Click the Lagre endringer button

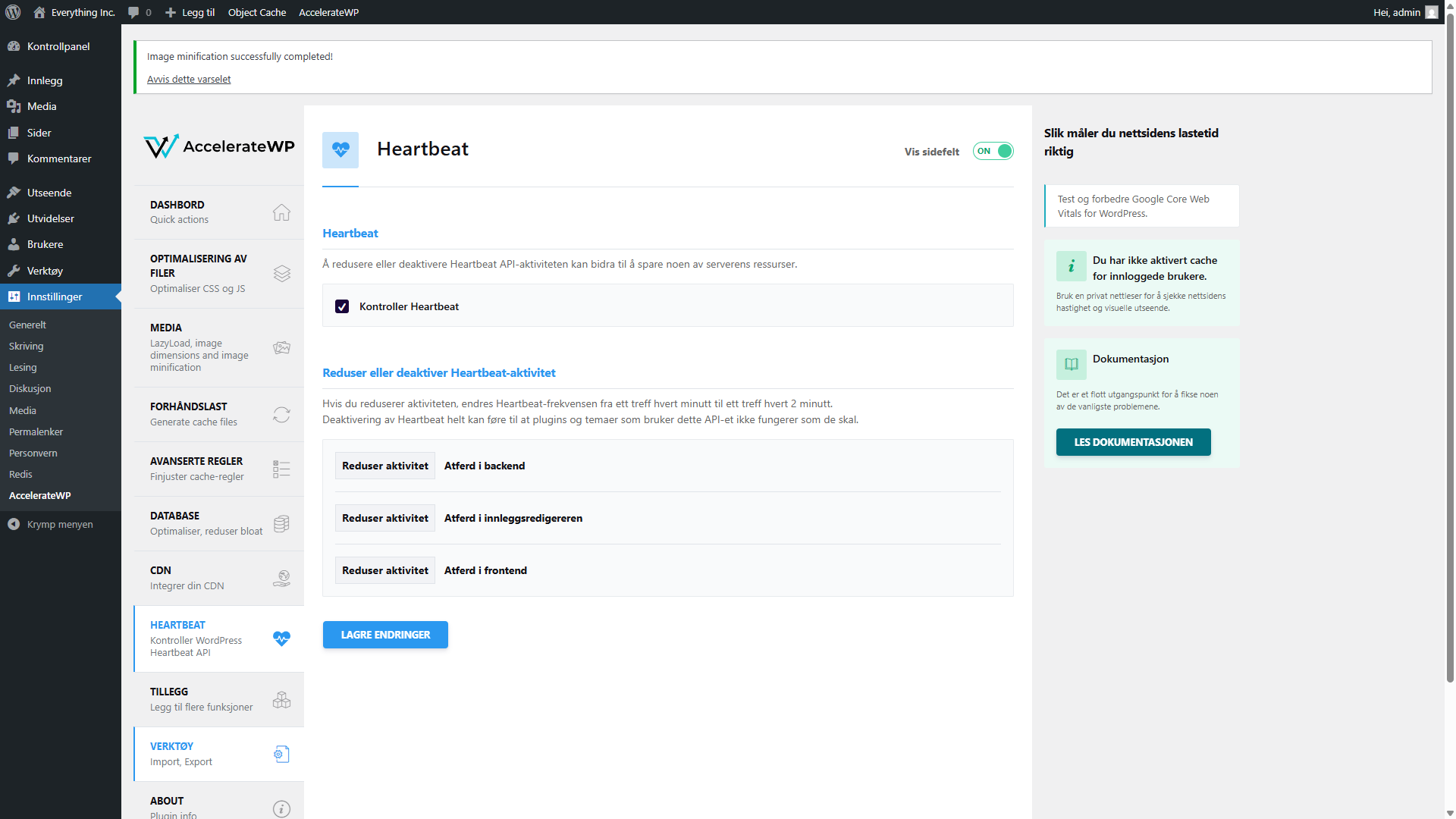click(x=385, y=635)
